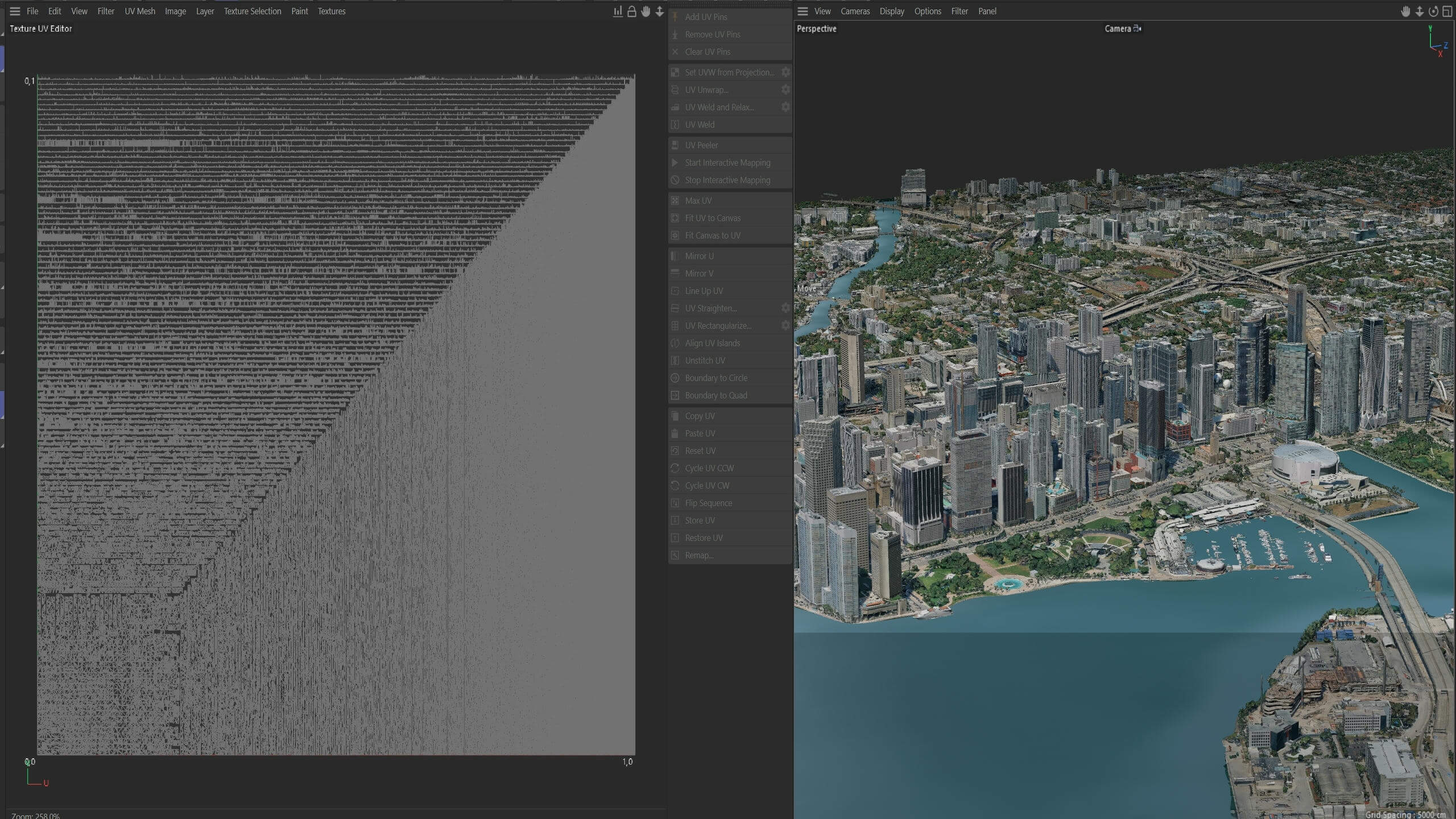The height and width of the screenshot is (819, 1456).
Task: Click Remove UV Pins command
Action: click(x=730, y=35)
